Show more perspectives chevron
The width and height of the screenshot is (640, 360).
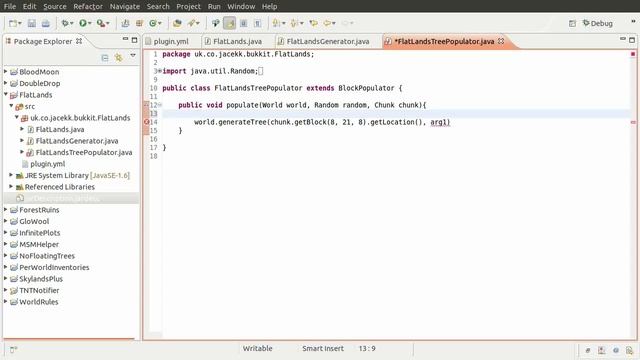[x=633, y=21]
